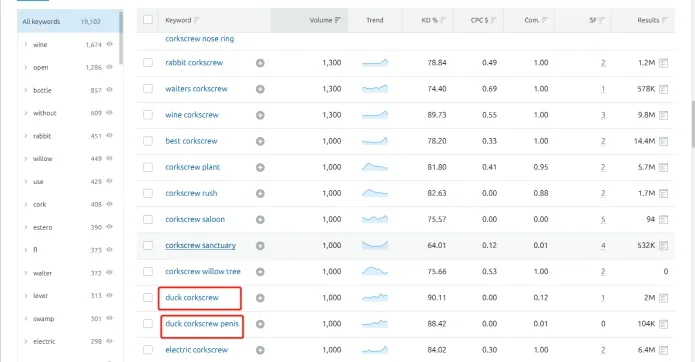Add electric corkscrew via plus icon
695x362 pixels.
click(260, 350)
